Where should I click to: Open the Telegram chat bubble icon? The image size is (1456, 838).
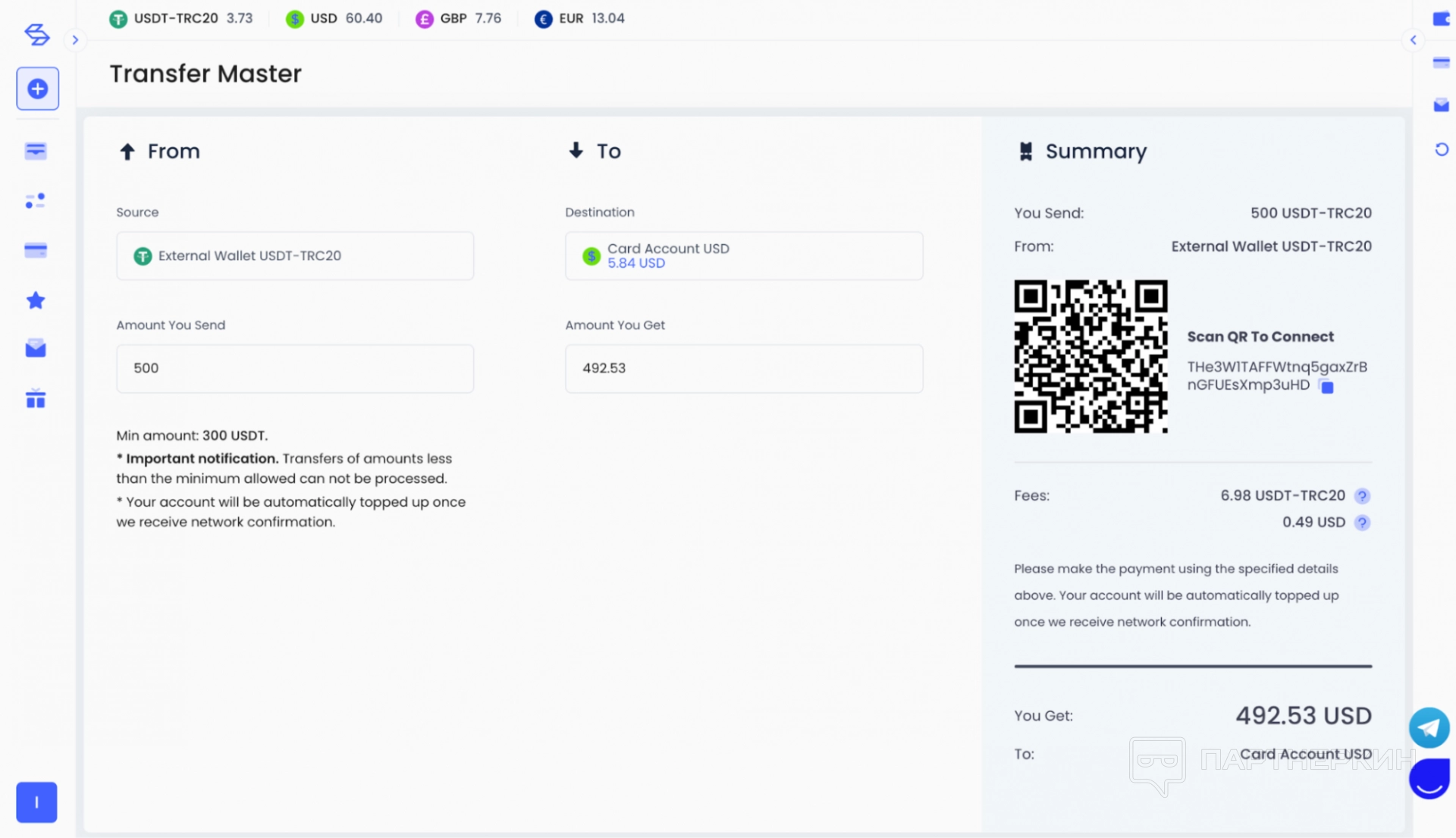(1429, 728)
